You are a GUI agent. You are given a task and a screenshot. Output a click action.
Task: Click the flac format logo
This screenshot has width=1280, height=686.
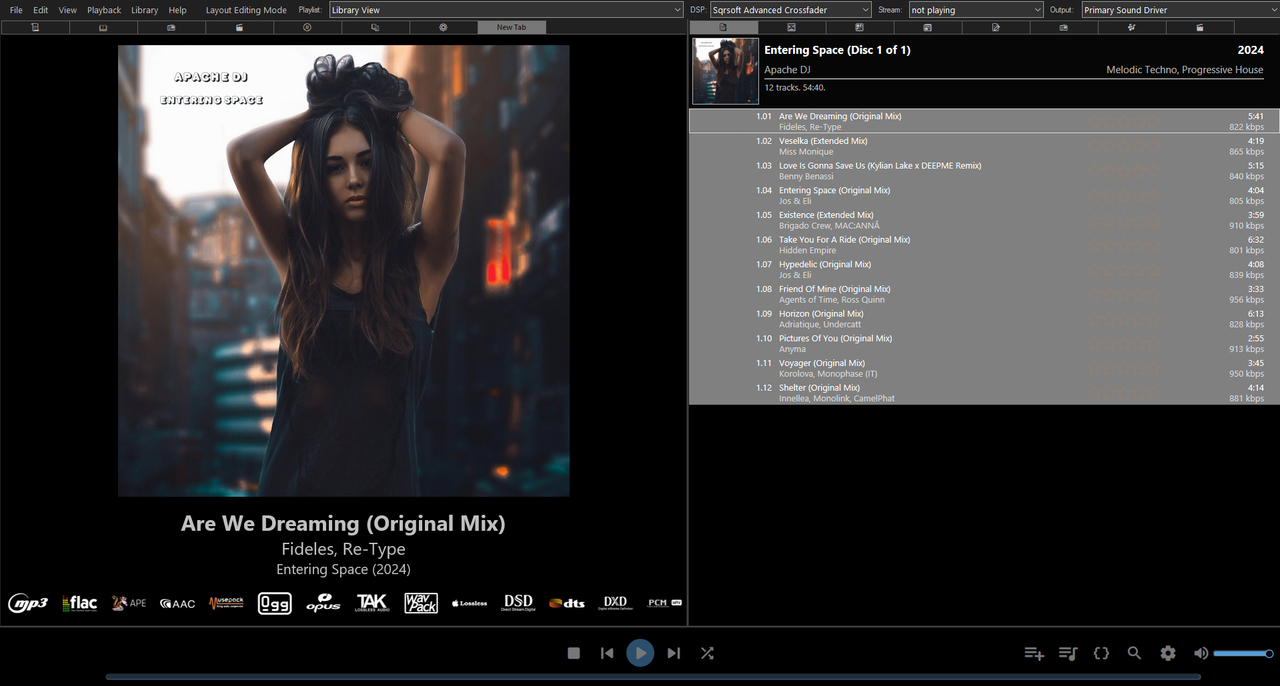80,603
